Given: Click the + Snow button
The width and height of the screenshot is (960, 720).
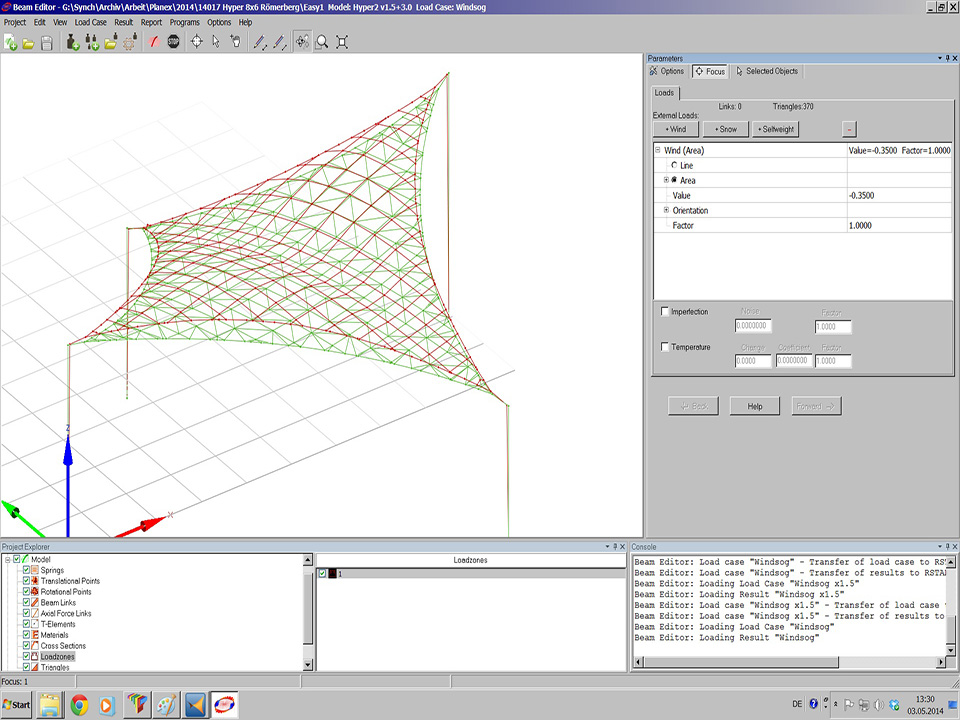Looking at the screenshot, I should [x=725, y=129].
